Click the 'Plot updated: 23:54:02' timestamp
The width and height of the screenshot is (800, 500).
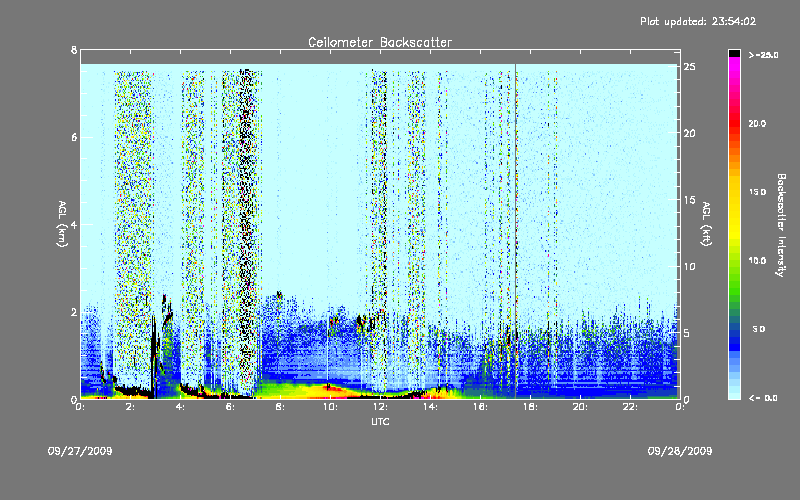tap(698, 21)
